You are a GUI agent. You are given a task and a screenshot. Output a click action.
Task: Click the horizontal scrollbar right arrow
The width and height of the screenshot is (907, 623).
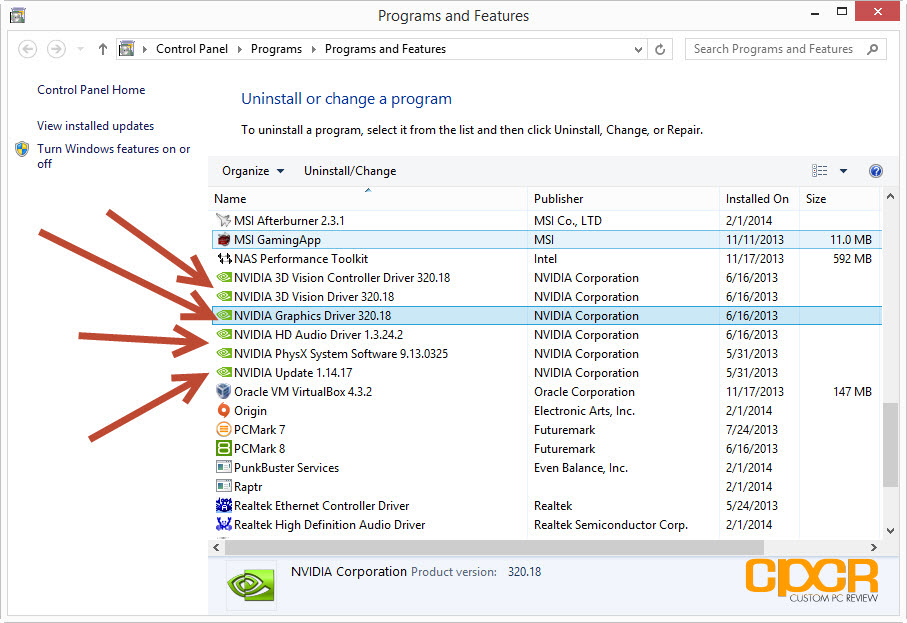tap(873, 547)
